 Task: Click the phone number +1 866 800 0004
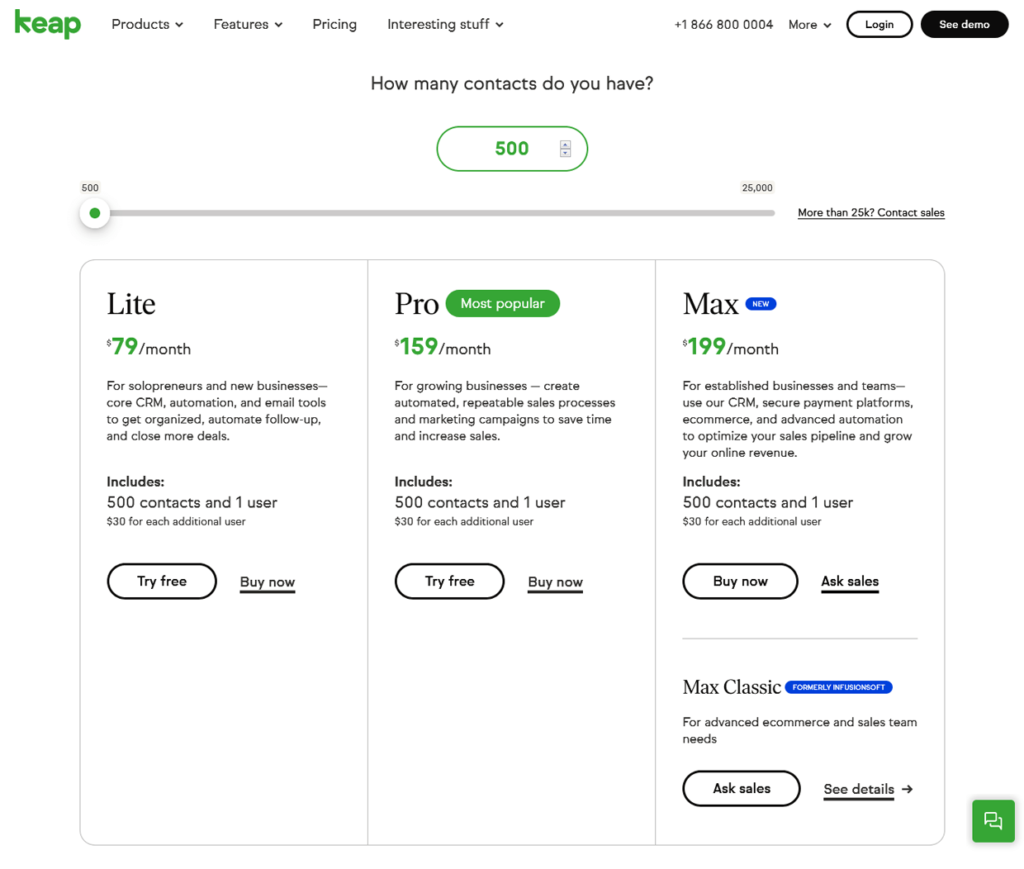click(723, 25)
